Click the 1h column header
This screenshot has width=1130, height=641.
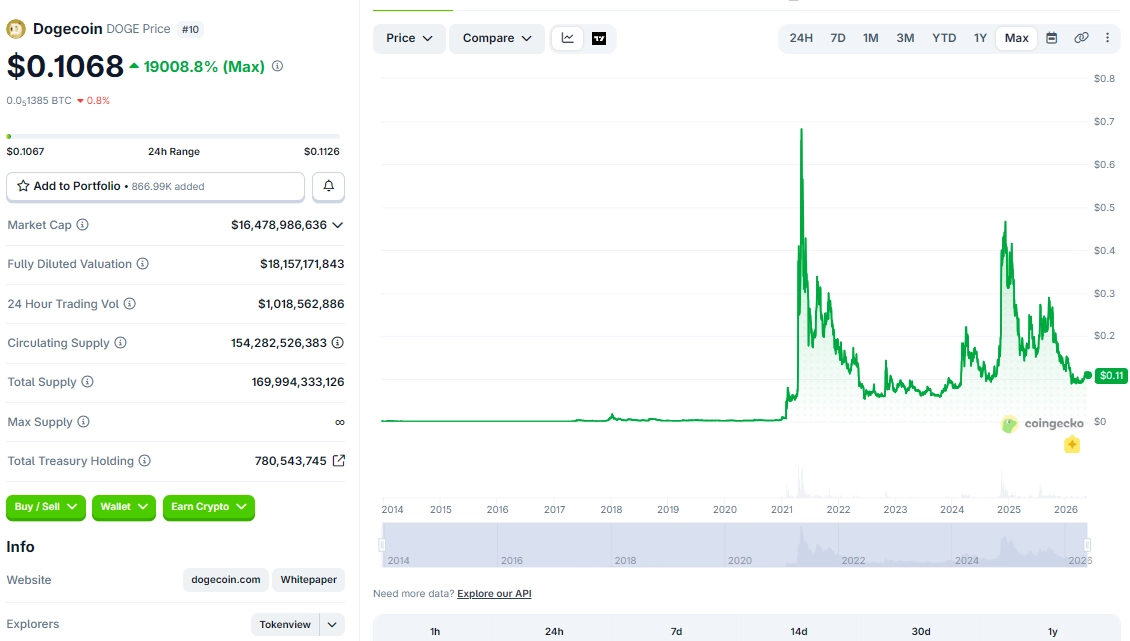pos(435,631)
